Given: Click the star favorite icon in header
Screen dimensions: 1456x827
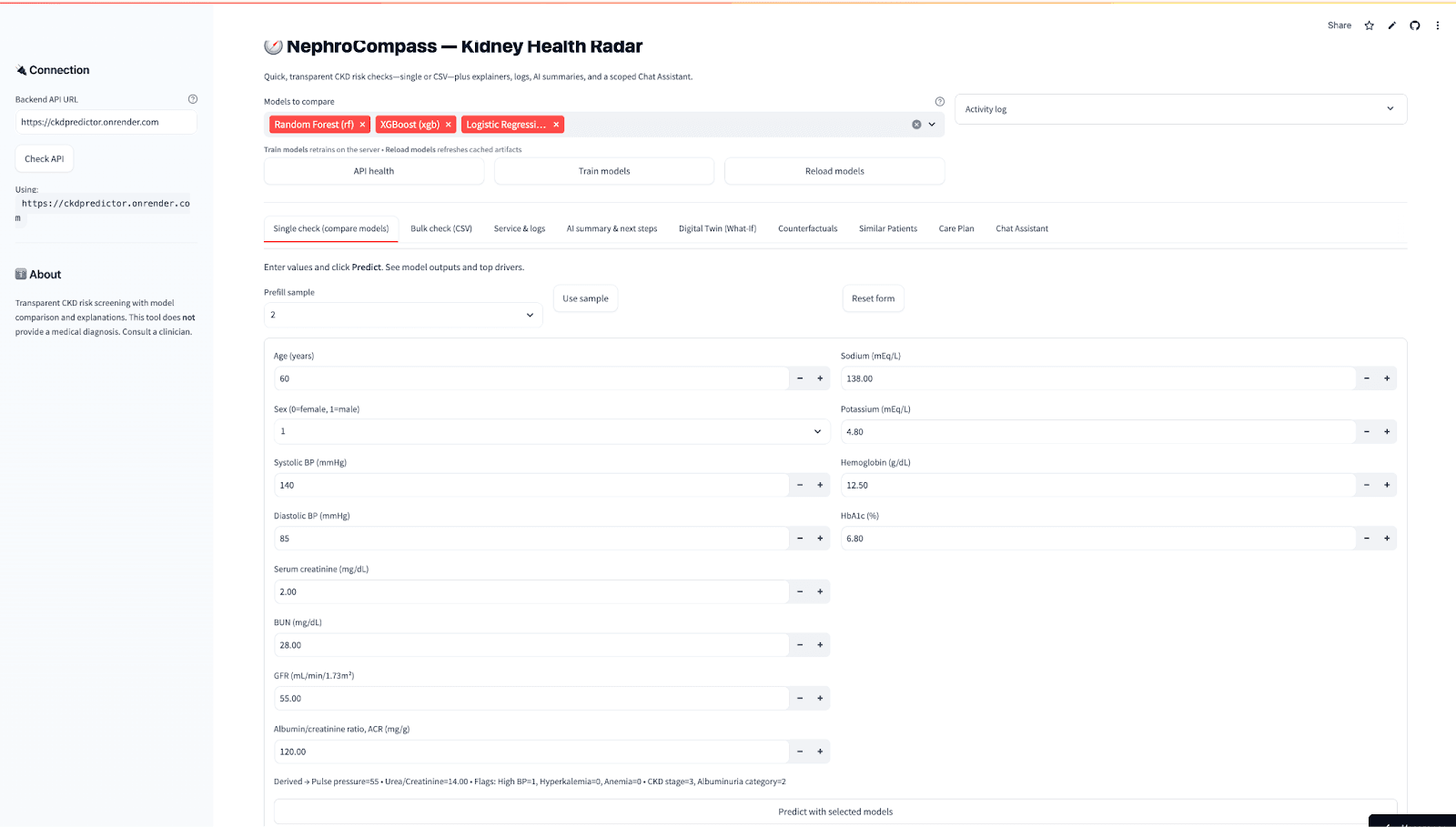Looking at the screenshot, I should [1369, 25].
